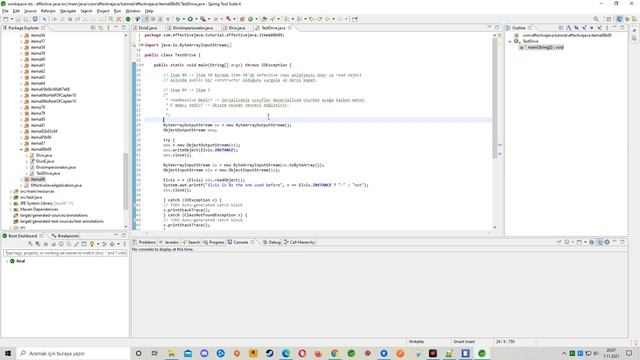Switch to the ElvisImpersonator.java editor tab
Viewport: 640px width, 360px height.
pos(193,28)
